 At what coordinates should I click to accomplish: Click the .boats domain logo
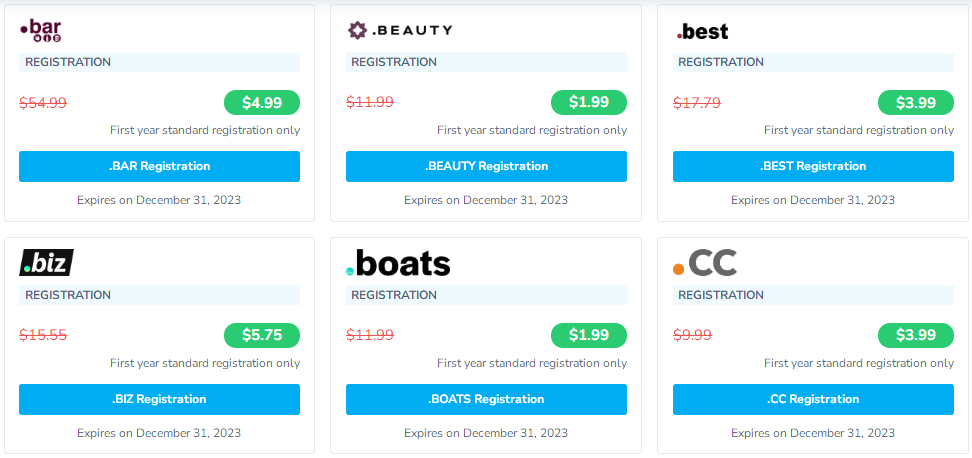[x=398, y=264]
